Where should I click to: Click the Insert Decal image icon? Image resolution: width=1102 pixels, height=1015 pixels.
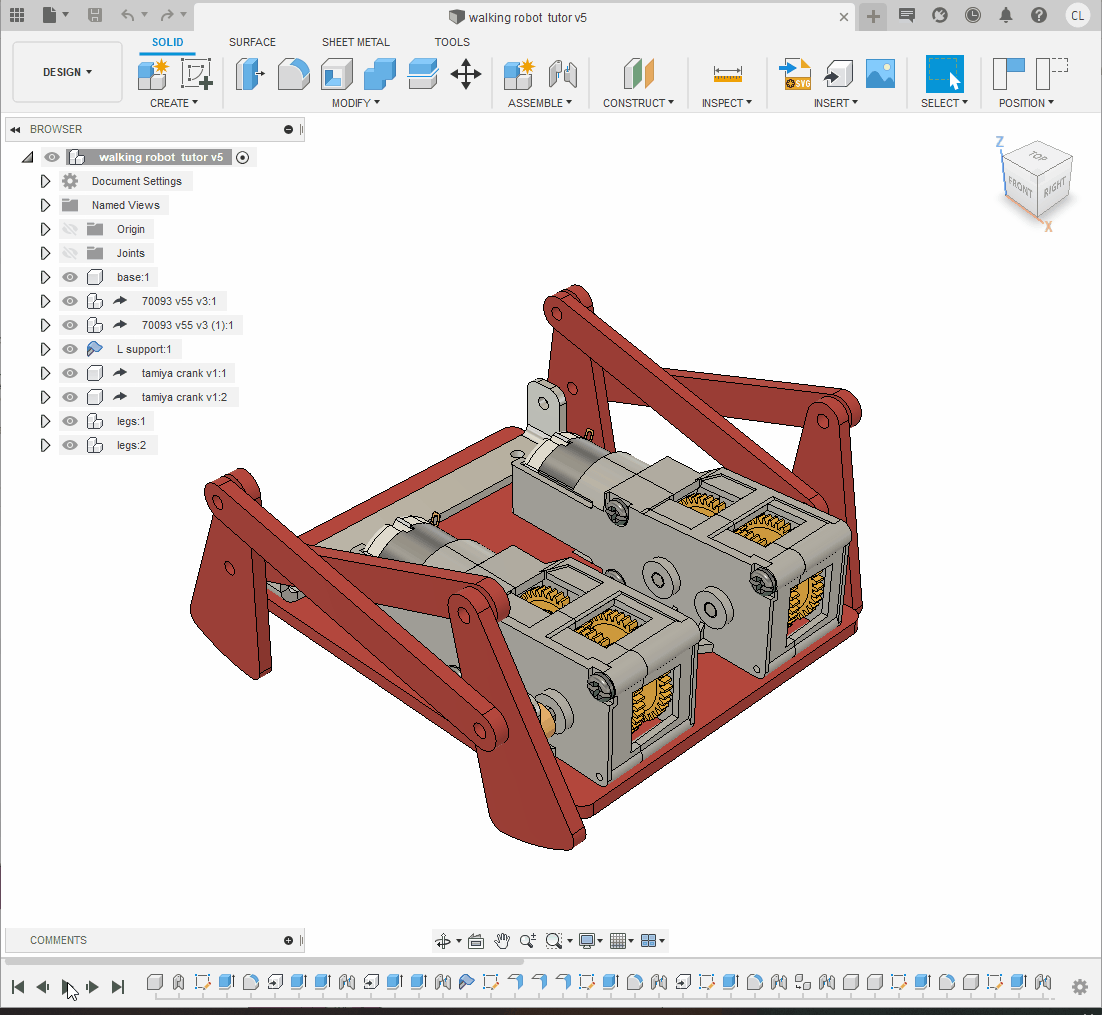(880, 74)
